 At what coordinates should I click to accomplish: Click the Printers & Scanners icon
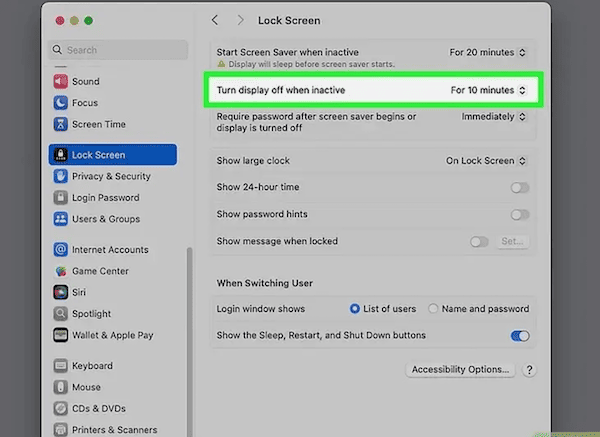[x=60, y=430]
